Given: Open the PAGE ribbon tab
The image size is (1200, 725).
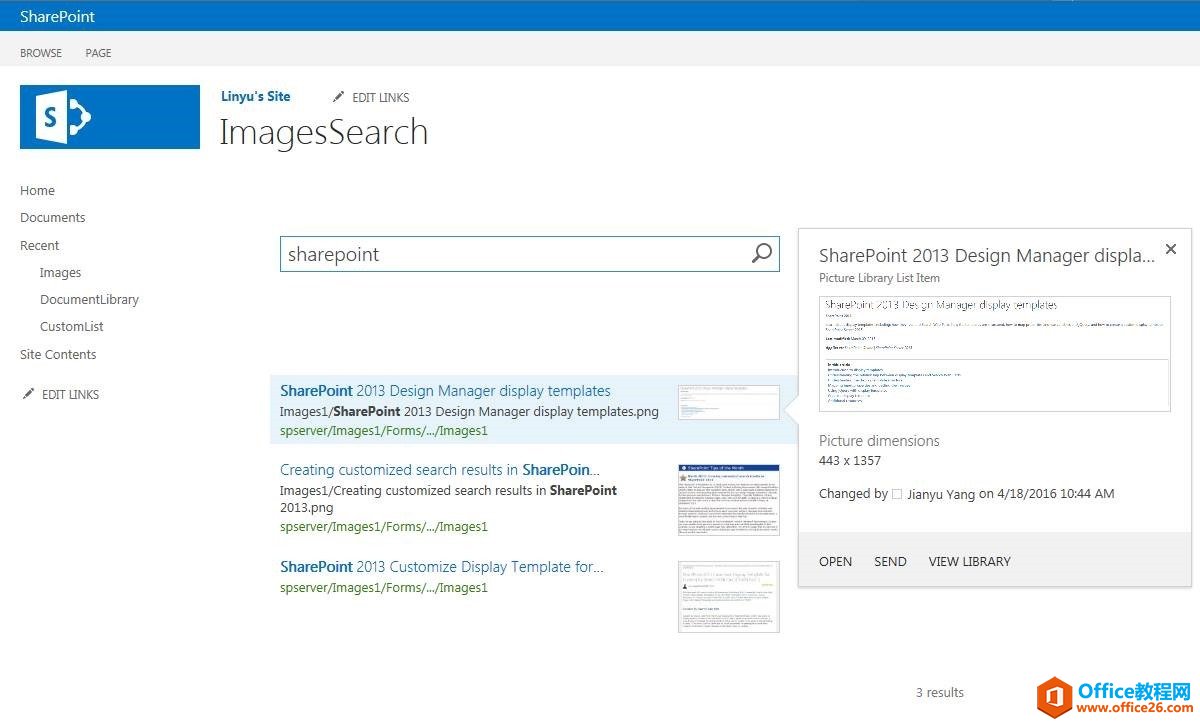Looking at the screenshot, I should (98, 53).
